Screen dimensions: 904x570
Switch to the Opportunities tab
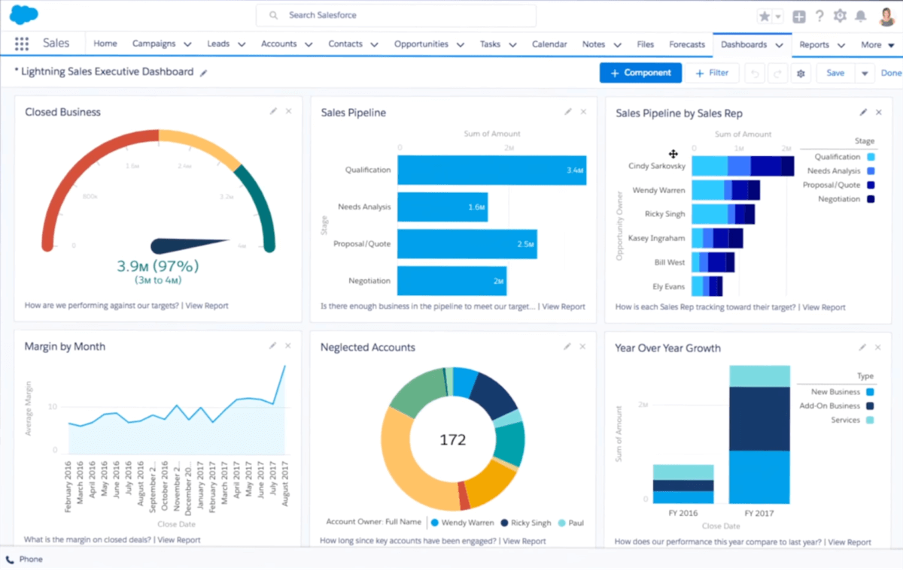(421, 44)
